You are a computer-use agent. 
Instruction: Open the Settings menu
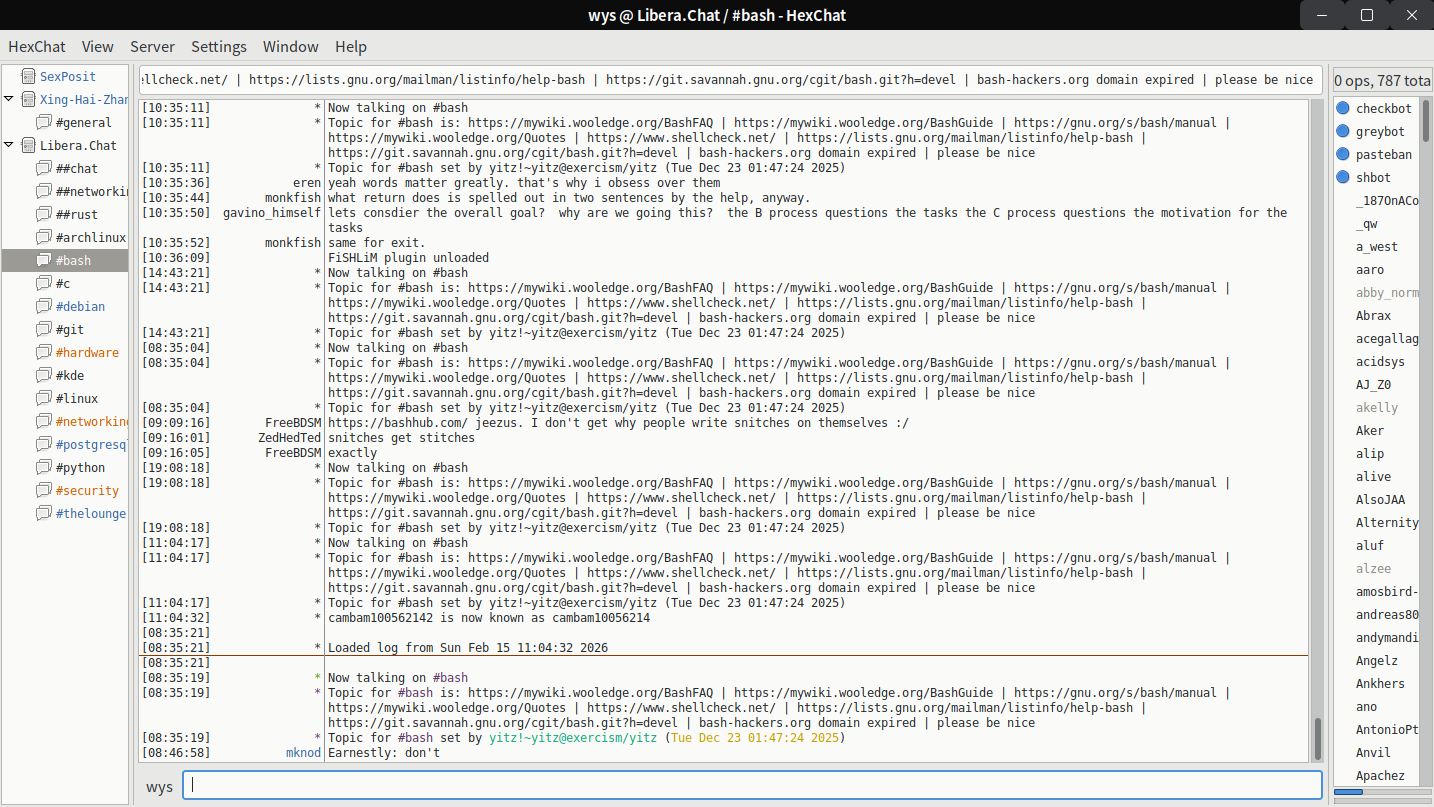click(x=218, y=46)
